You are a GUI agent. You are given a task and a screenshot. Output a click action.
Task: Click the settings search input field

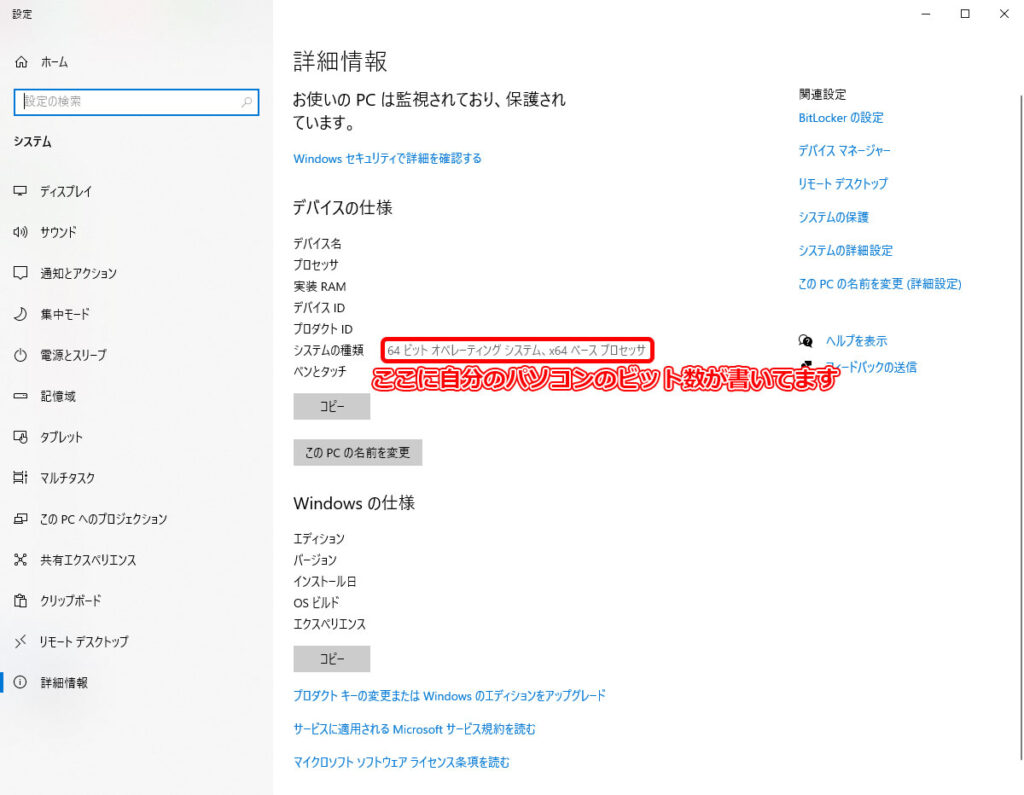click(x=128, y=102)
